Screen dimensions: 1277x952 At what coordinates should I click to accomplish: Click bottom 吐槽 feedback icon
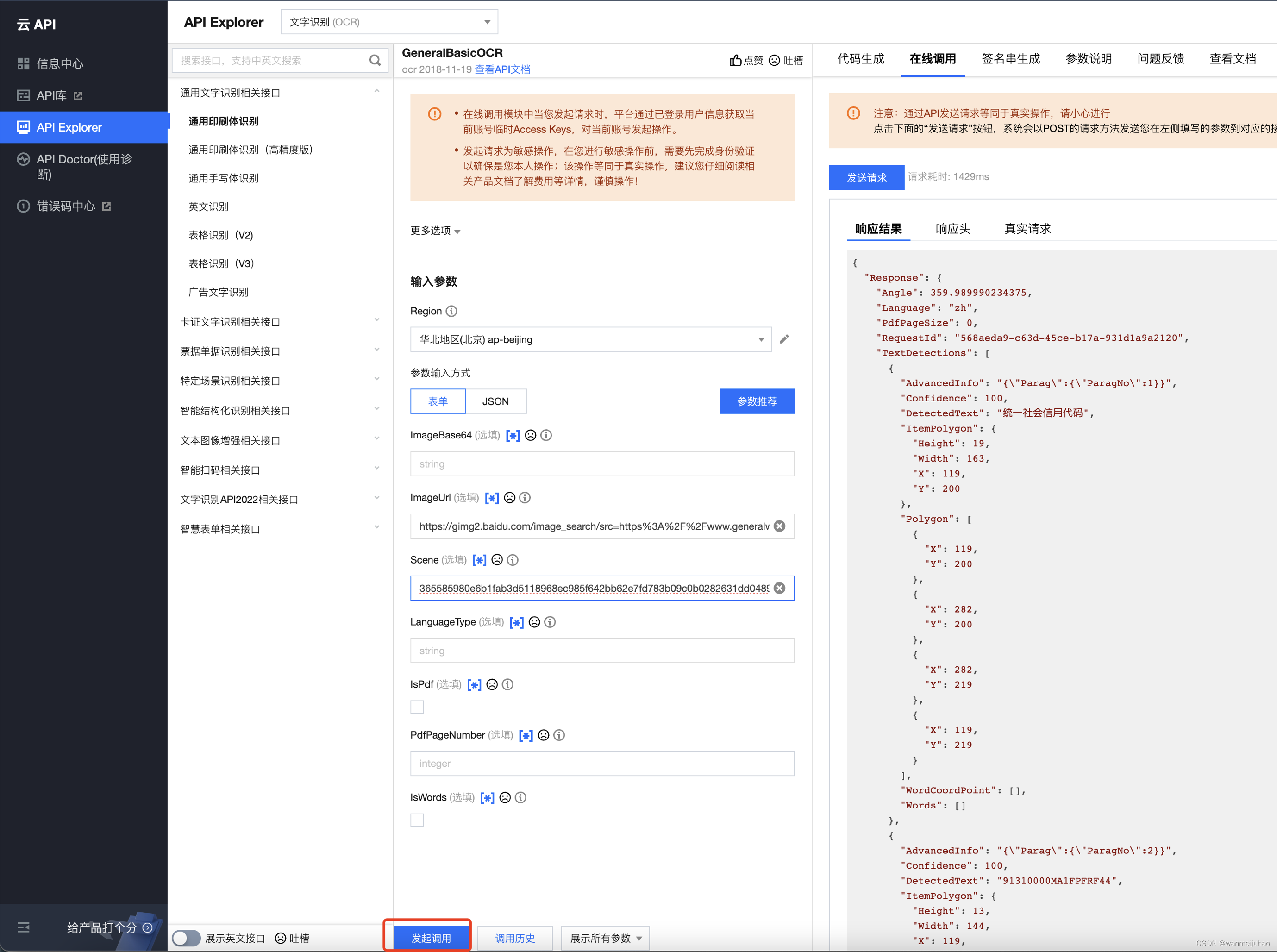[281, 939]
